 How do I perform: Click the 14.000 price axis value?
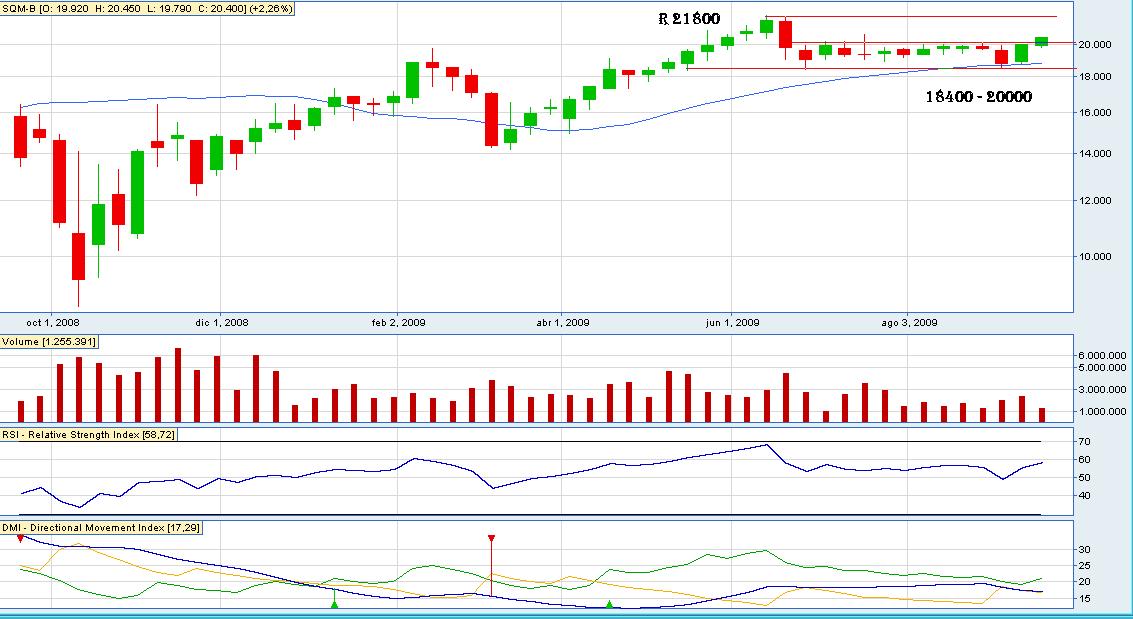1095,153
